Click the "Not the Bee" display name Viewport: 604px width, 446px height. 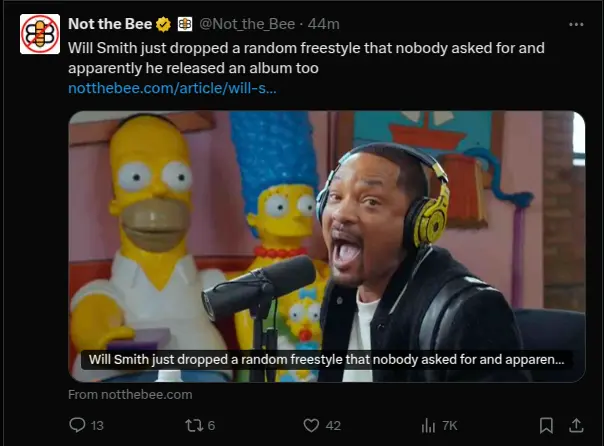coord(110,24)
